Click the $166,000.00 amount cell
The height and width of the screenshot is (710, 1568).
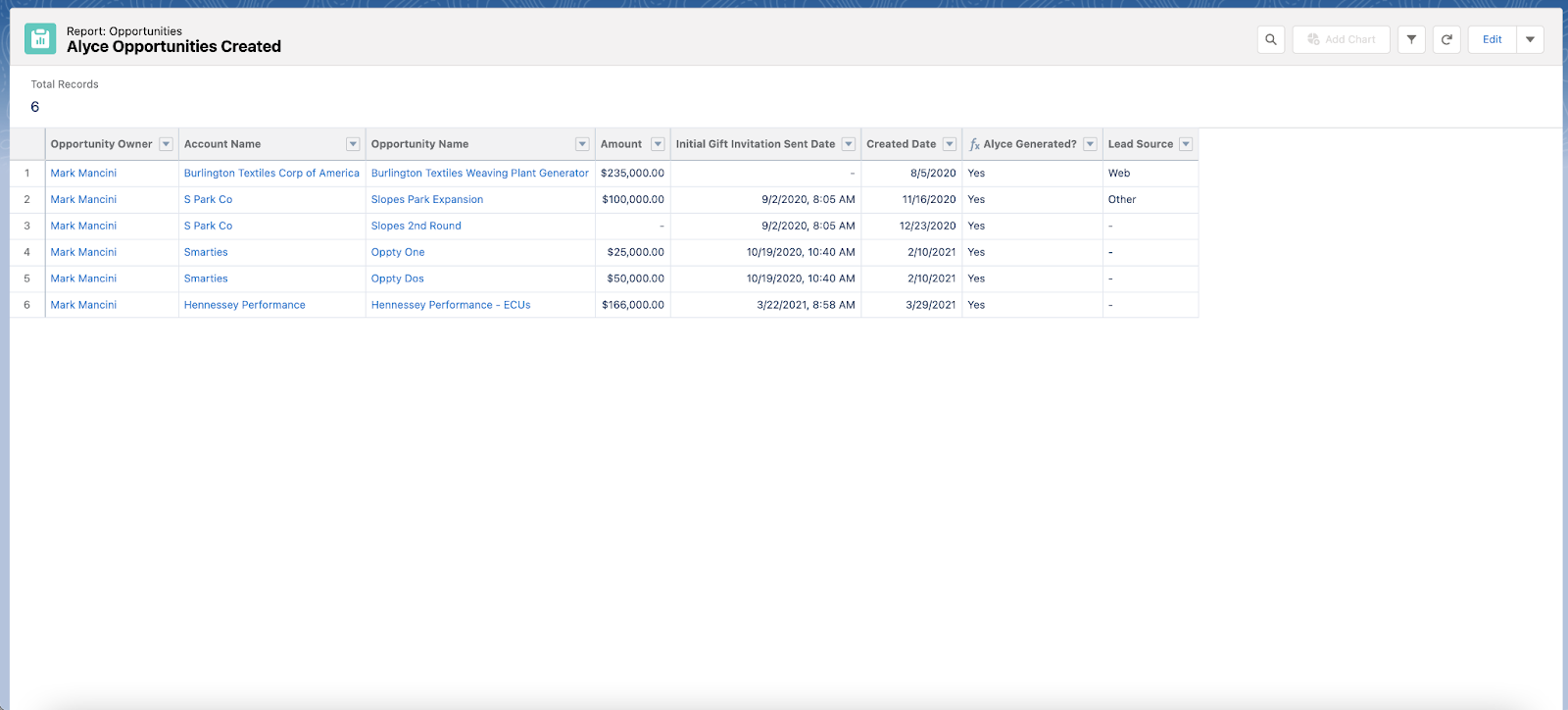click(633, 305)
